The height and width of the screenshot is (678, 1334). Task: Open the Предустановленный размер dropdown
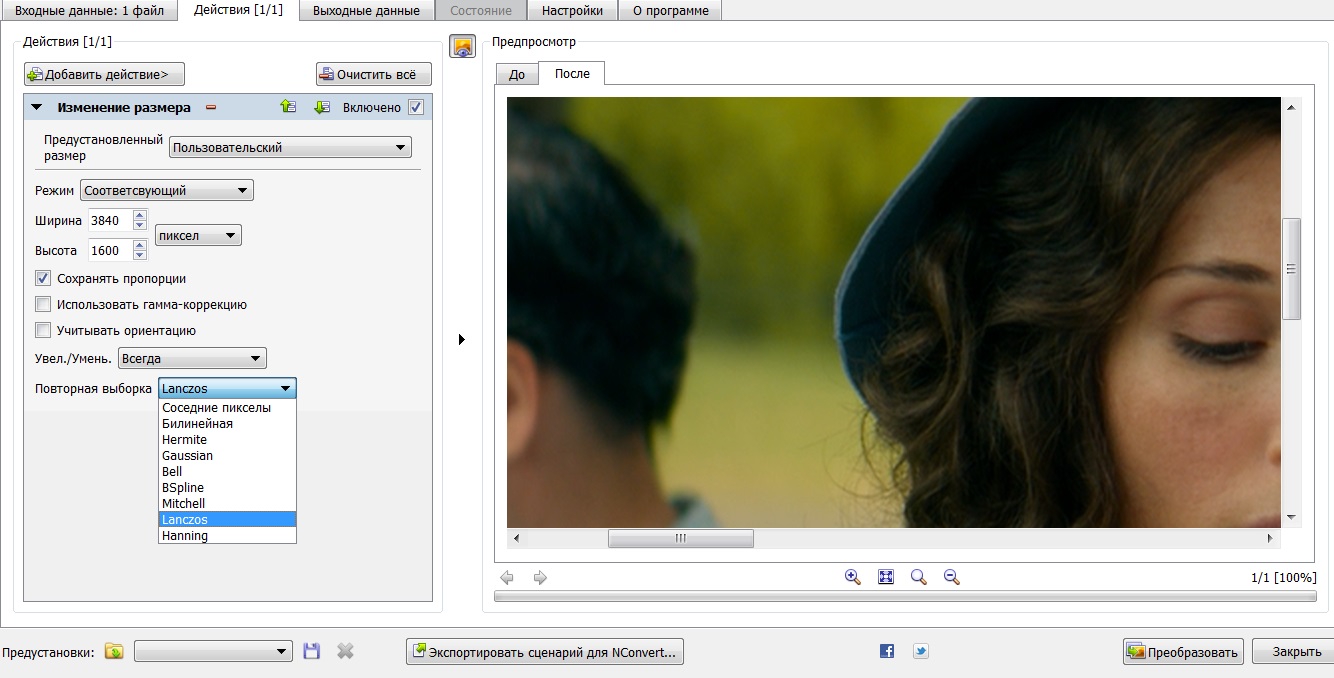290,147
